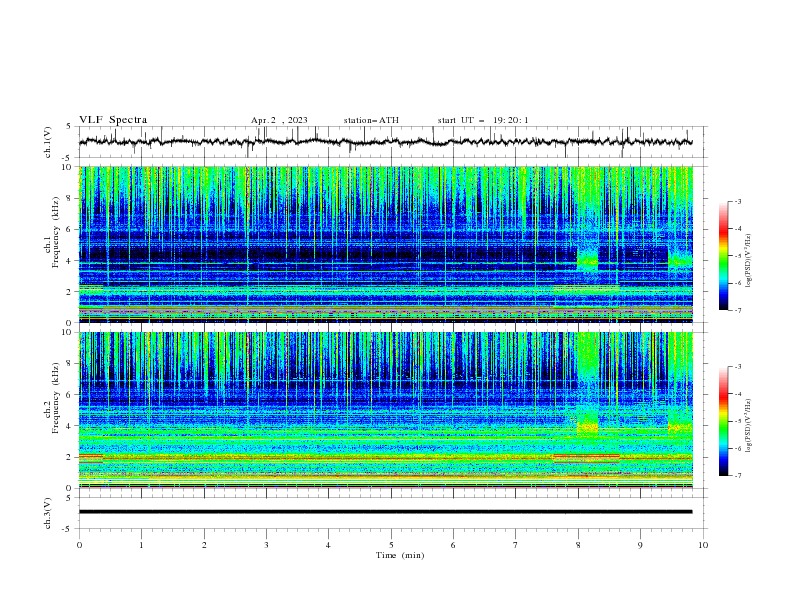Click the ch.1 voltage waveform trace

(x=385, y=142)
